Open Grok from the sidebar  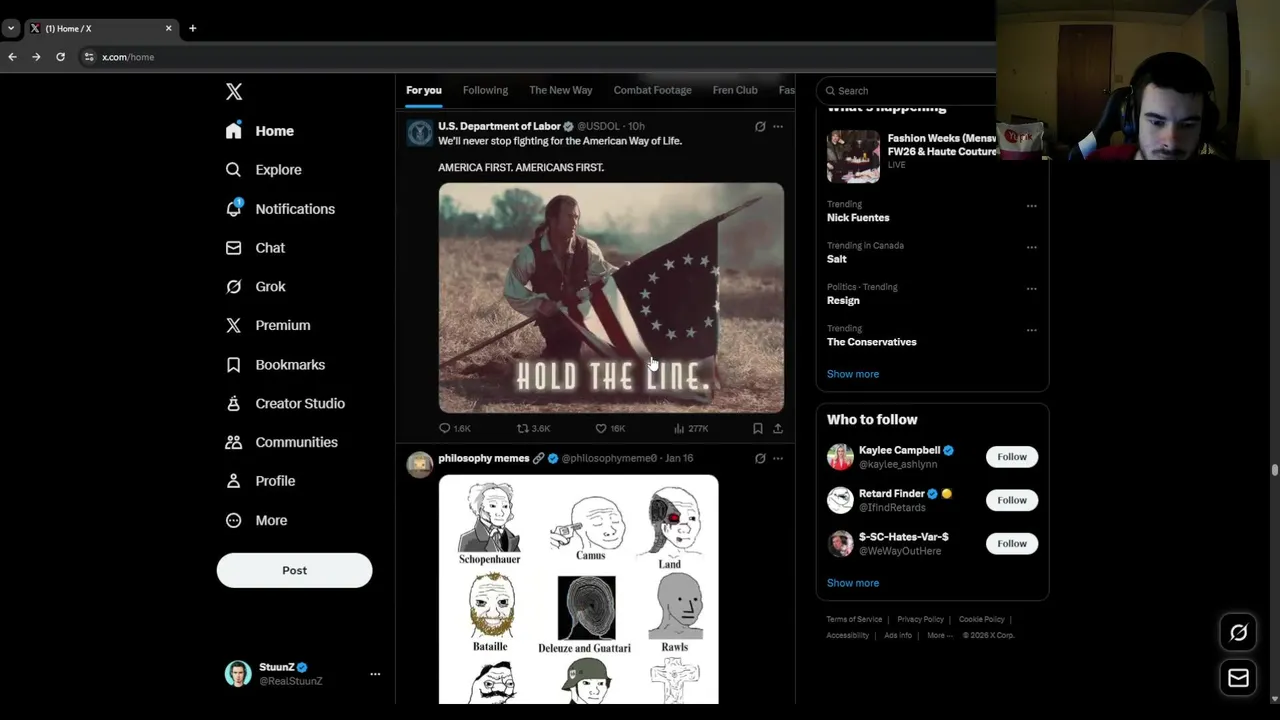tap(256, 287)
